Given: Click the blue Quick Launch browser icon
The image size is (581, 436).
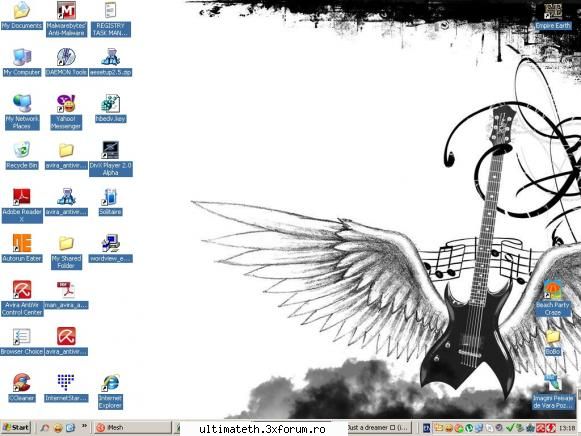Looking at the screenshot, I should [x=70, y=428].
